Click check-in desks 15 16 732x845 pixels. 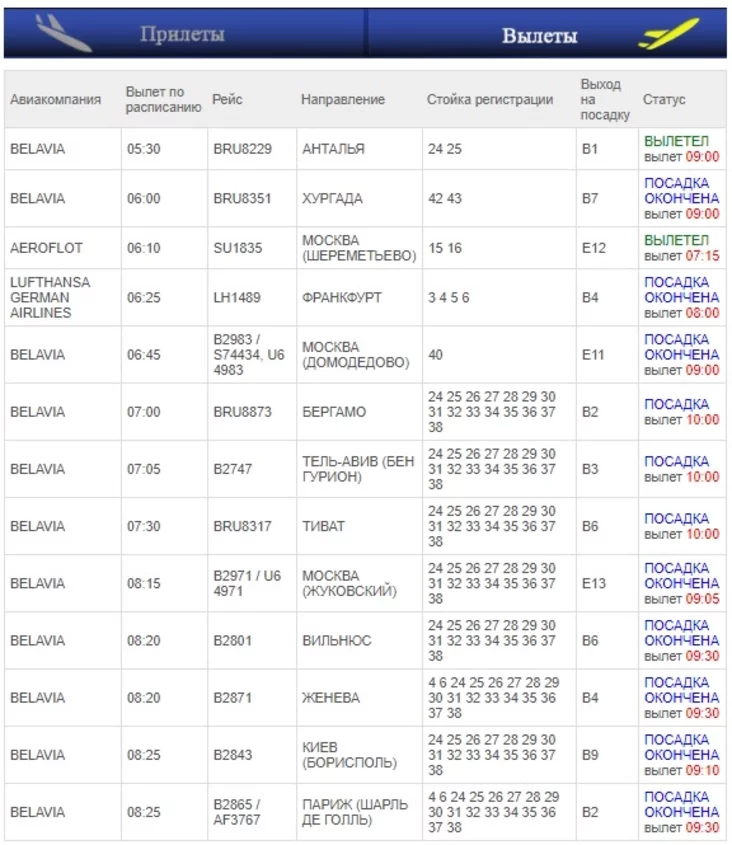(445, 248)
